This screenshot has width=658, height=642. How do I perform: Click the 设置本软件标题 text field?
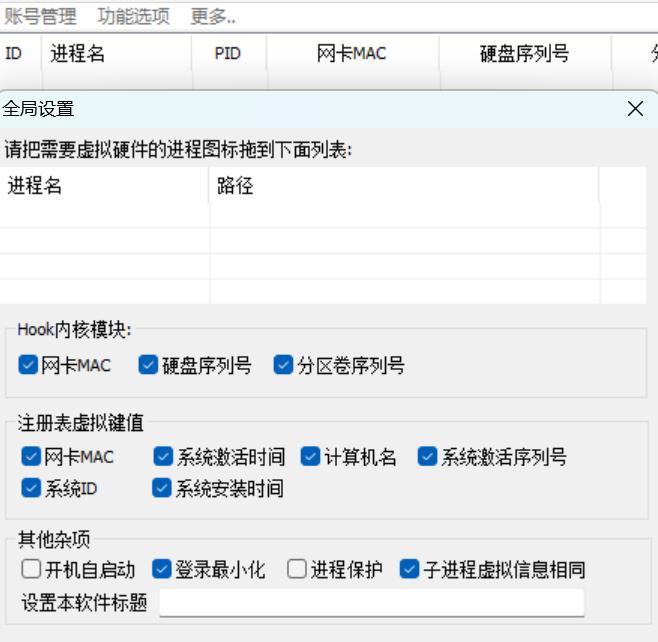pyautogui.click(x=371, y=603)
